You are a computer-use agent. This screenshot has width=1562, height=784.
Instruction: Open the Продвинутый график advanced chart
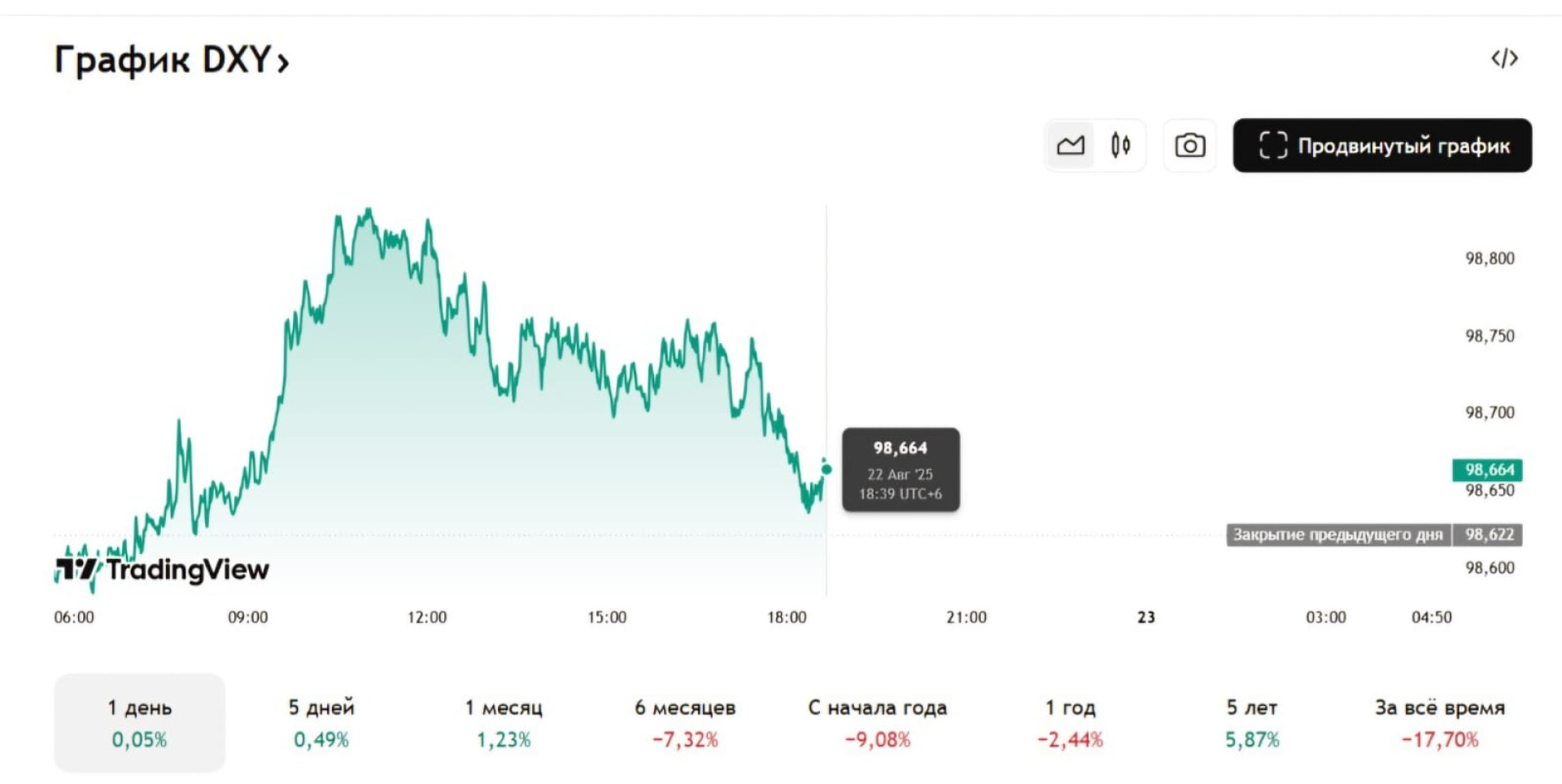(1382, 146)
